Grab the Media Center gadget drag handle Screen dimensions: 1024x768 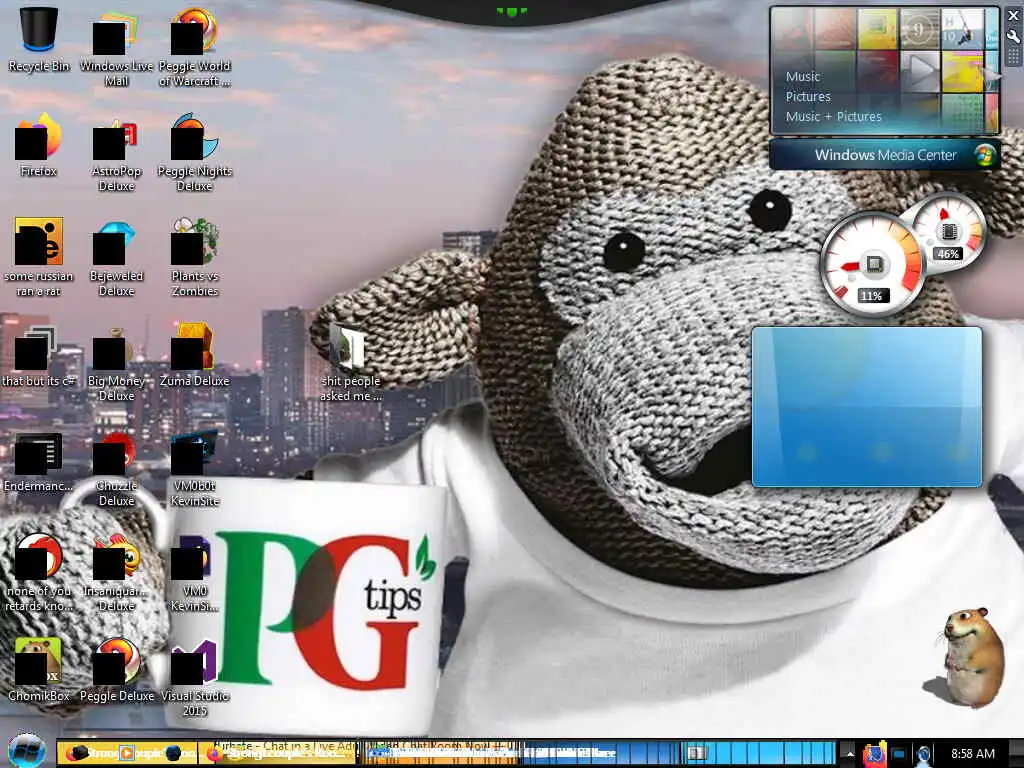(1014, 57)
